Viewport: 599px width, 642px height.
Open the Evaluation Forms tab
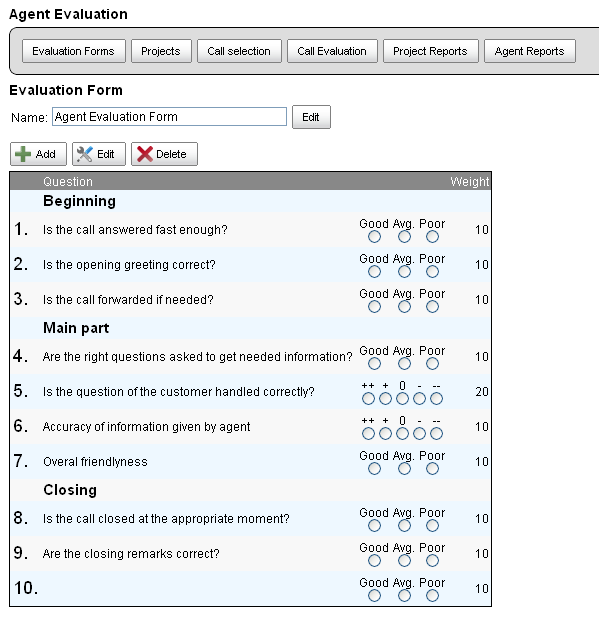tap(74, 51)
